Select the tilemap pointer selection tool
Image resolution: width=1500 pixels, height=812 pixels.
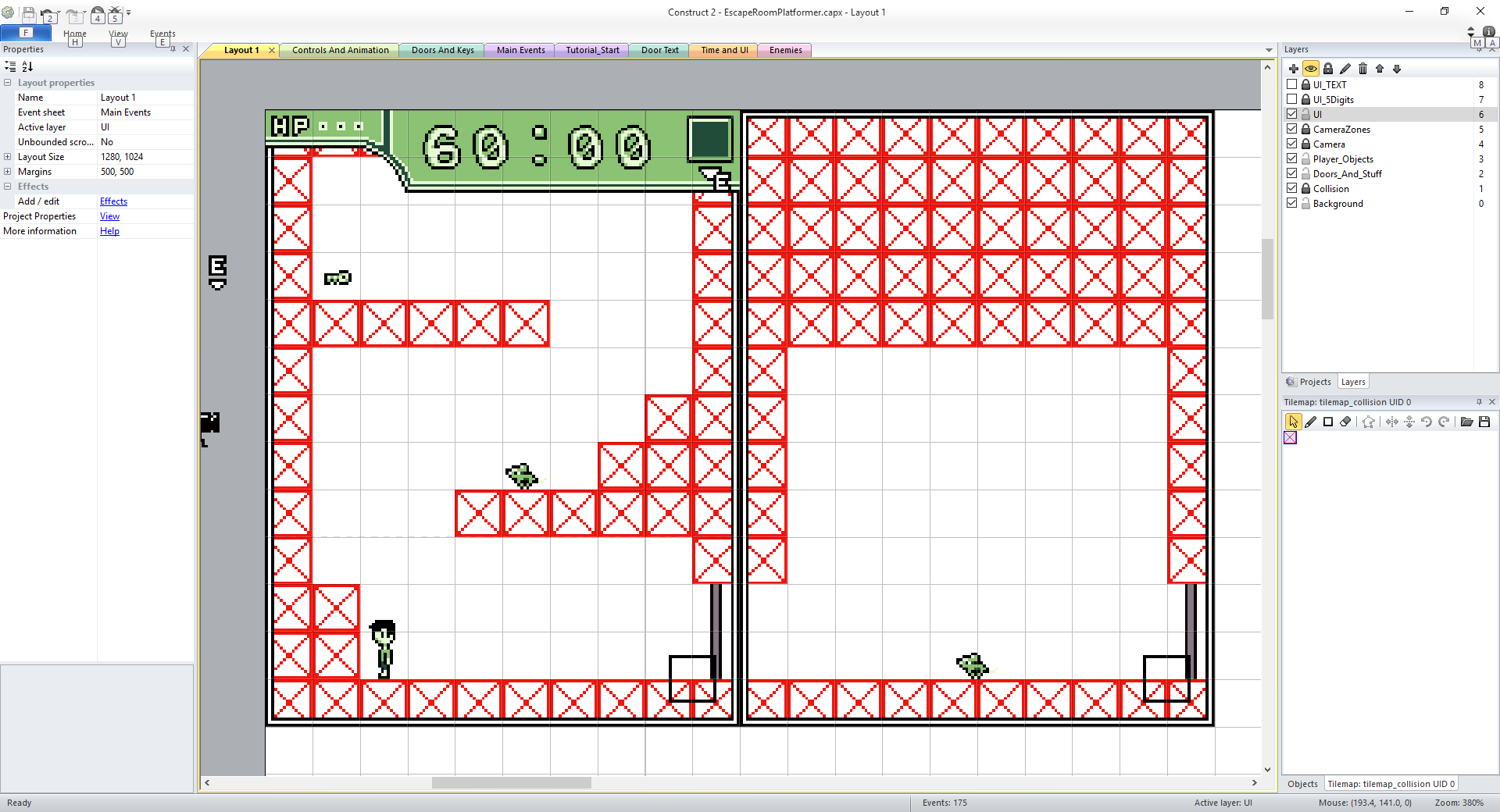[x=1293, y=422]
